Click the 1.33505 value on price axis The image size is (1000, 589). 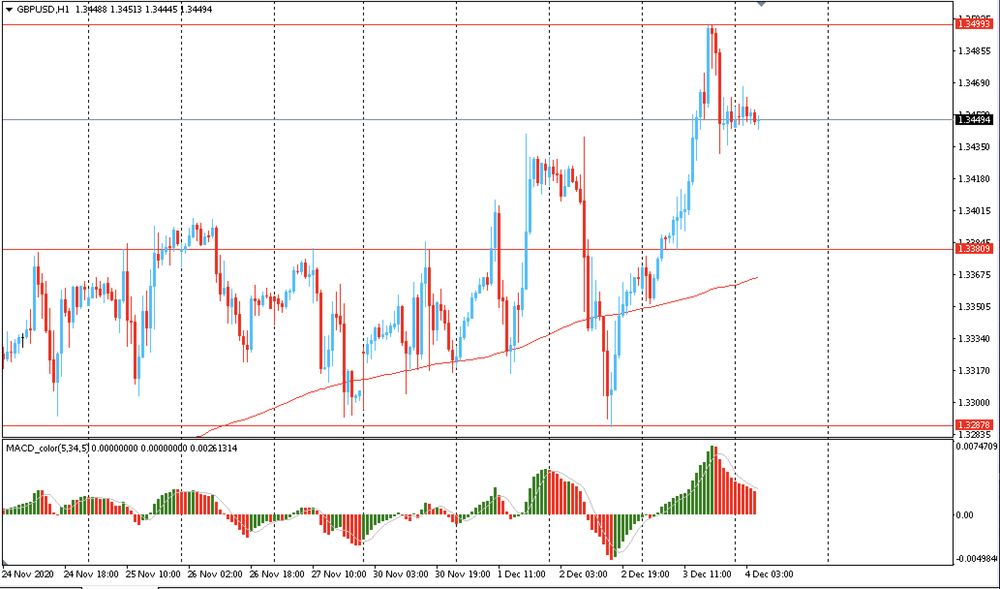(973, 307)
